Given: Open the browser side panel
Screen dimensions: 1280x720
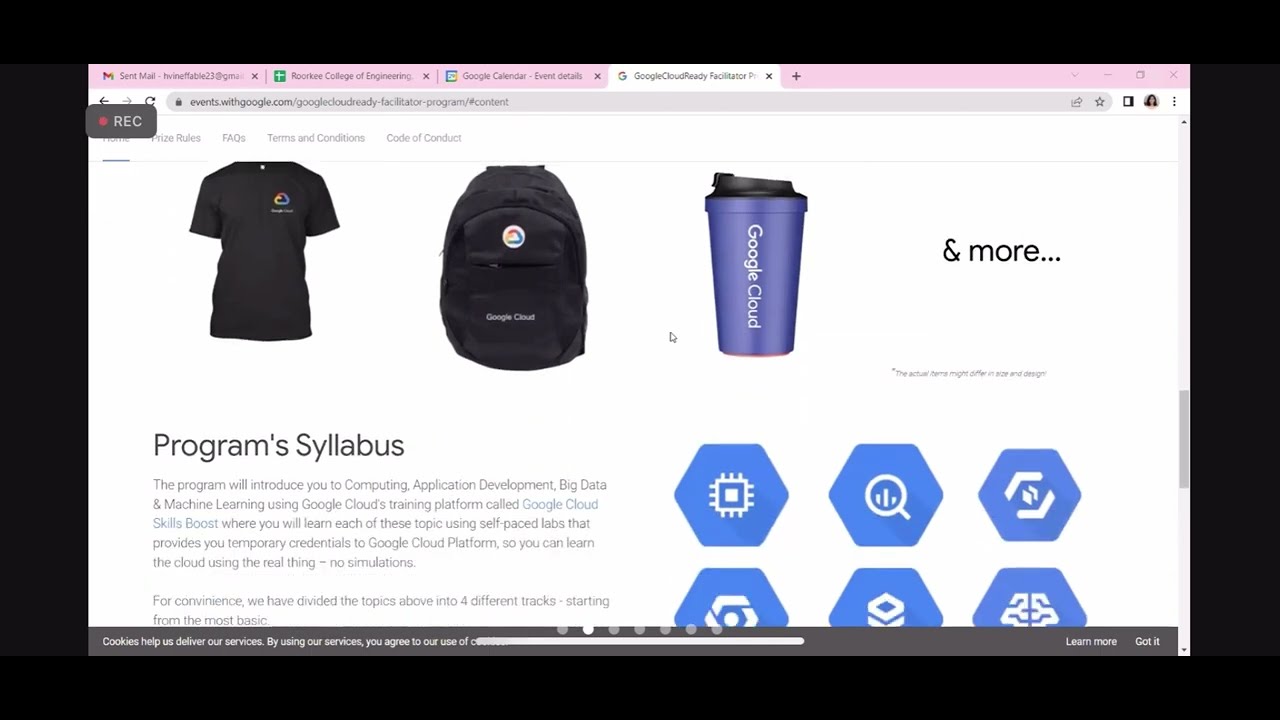Looking at the screenshot, I should tap(1128, 102).
